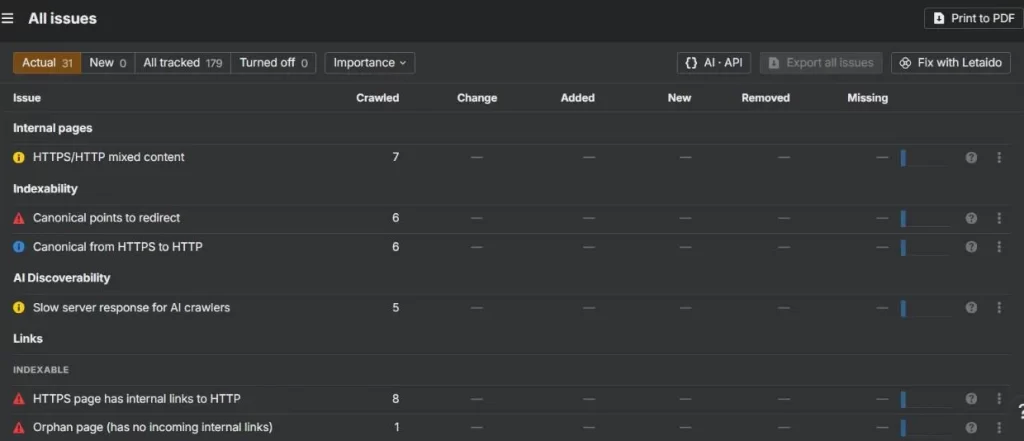This screenshot has height=441, width=1024.
Task: Open more options for Canonical from HTTPS to HTTP
Action: coord(999,247)
